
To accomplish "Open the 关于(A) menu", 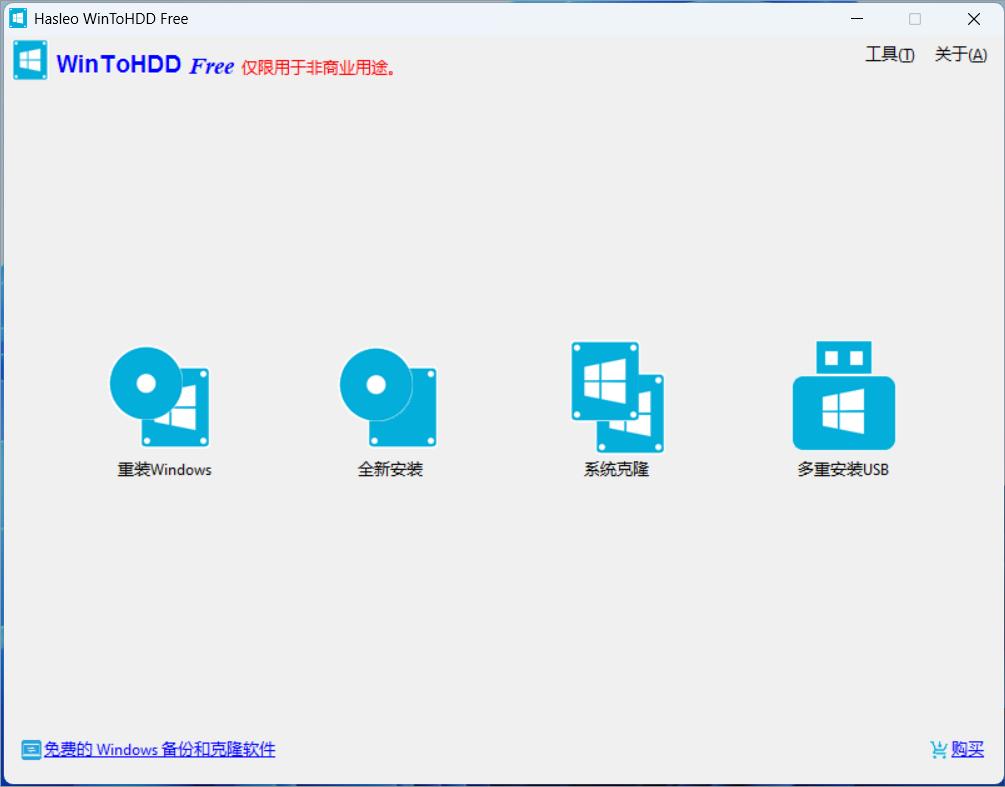I will [x=958, y=55].
